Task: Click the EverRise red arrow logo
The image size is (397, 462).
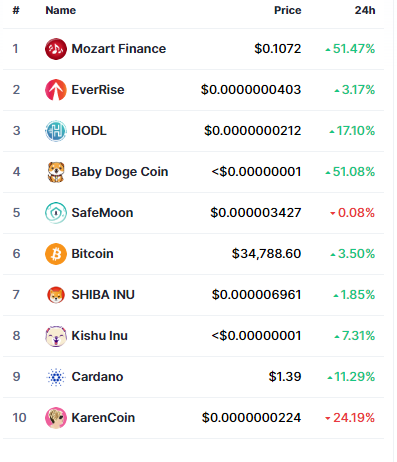Action: click(x=56, y=90)
